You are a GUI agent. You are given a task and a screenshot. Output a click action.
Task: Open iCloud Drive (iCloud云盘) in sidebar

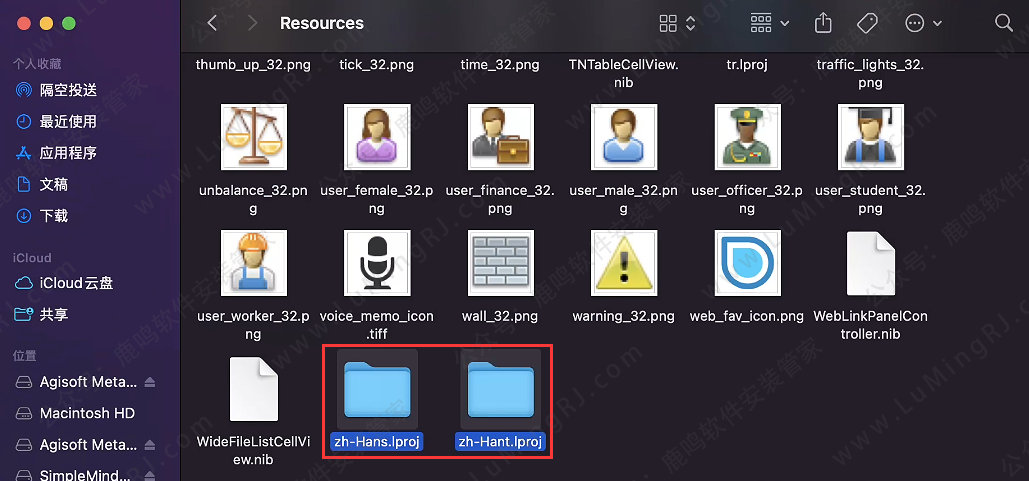[x=76, y=283]
